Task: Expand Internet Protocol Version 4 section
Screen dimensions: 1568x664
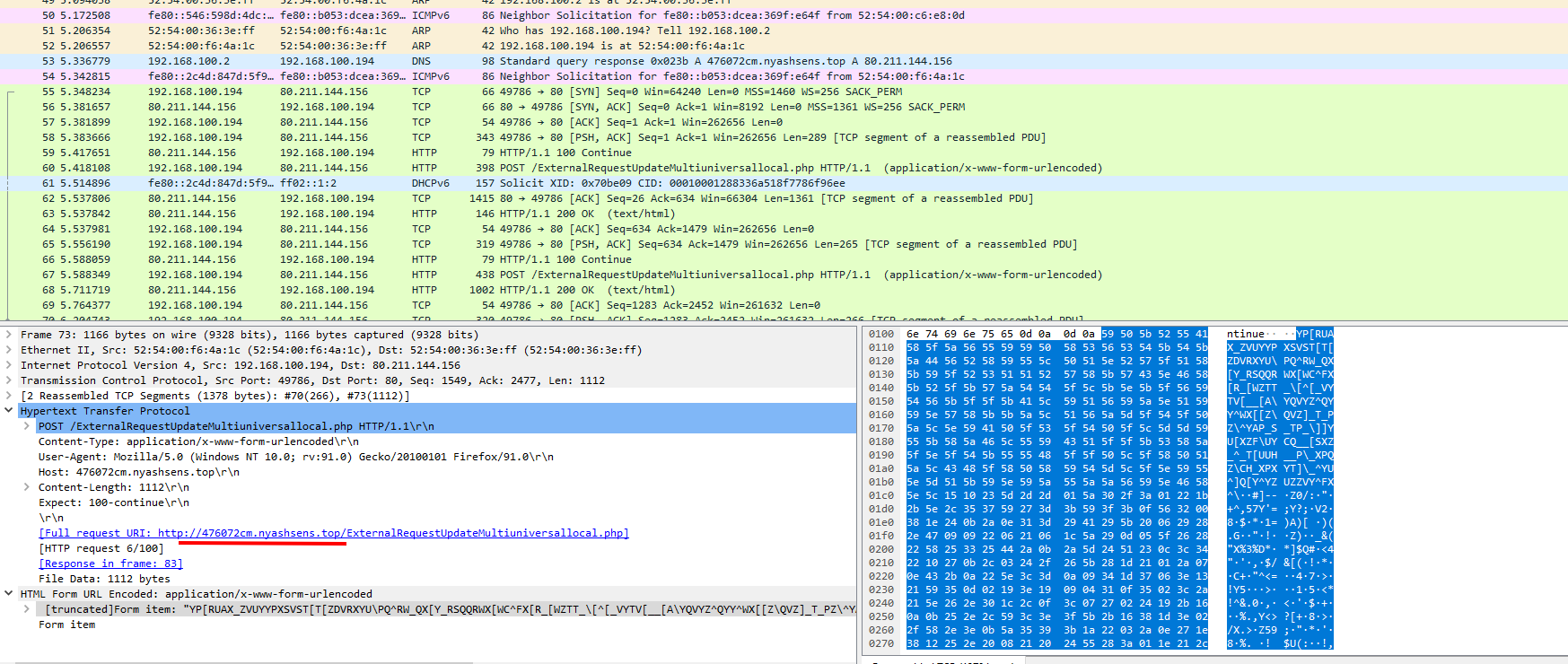Action: [x=9, y=365]
